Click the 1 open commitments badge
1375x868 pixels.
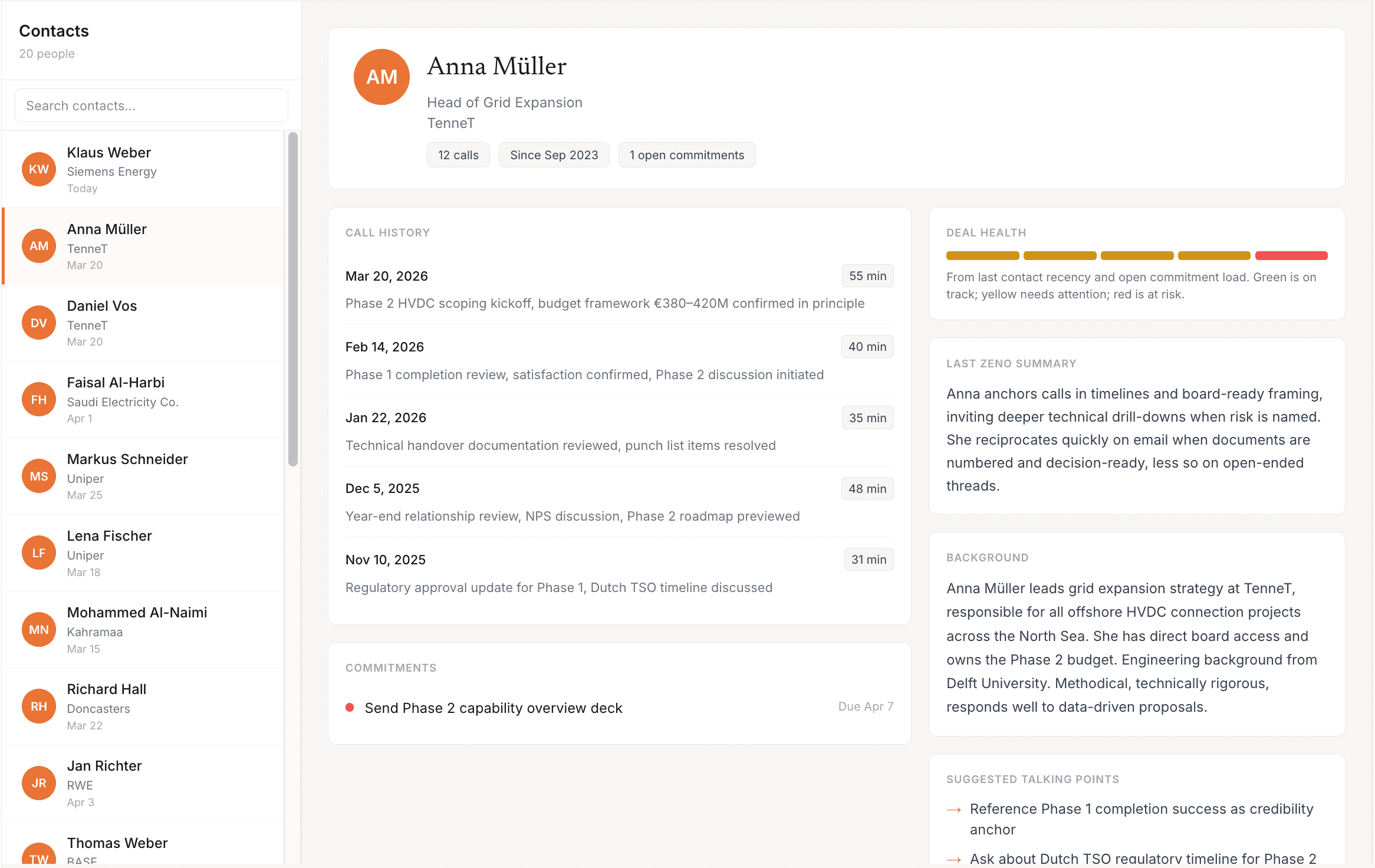pyautogui.click(x=686, y=155)
